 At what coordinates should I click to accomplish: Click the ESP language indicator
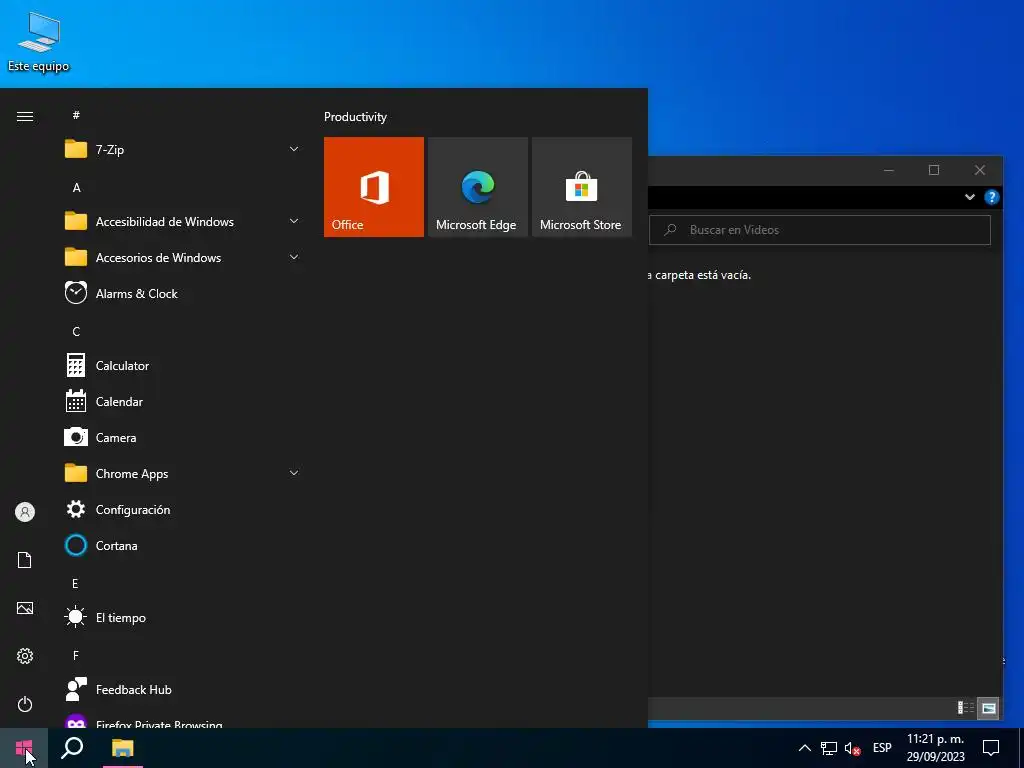[x=882, y=748]
